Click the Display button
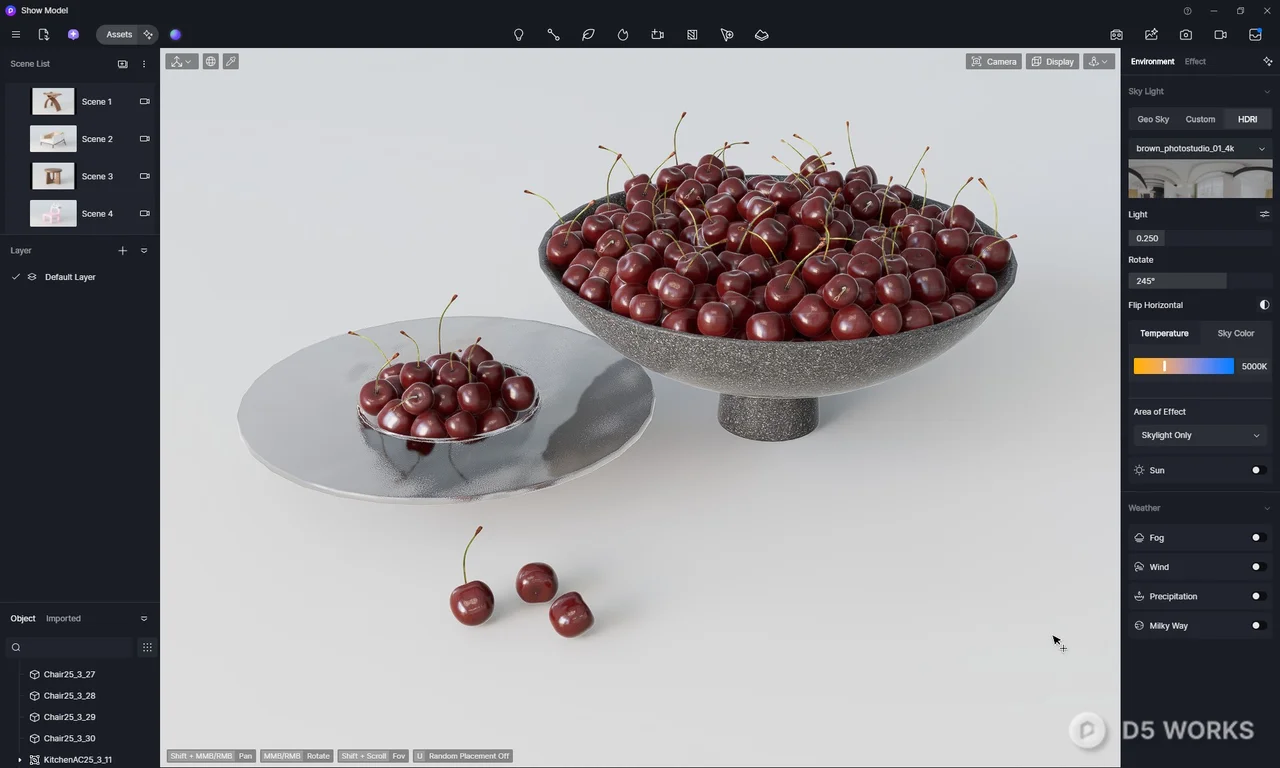Screen dimensions: 1280x768 1052,61
